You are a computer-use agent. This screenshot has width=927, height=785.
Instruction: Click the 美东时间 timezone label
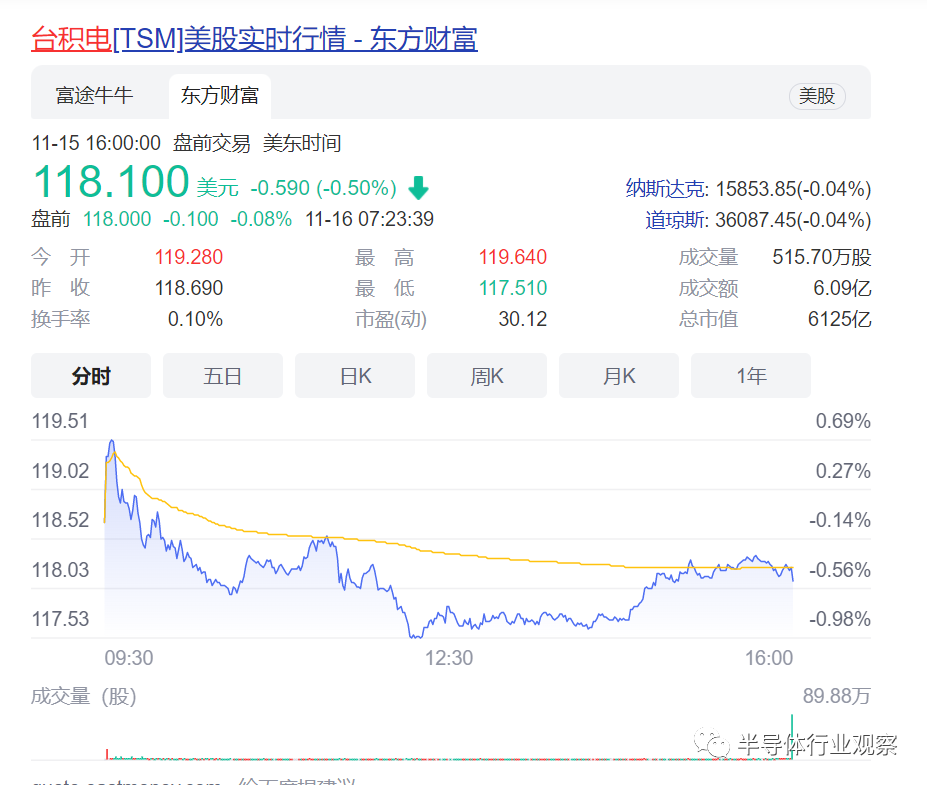tap(302, 143)
